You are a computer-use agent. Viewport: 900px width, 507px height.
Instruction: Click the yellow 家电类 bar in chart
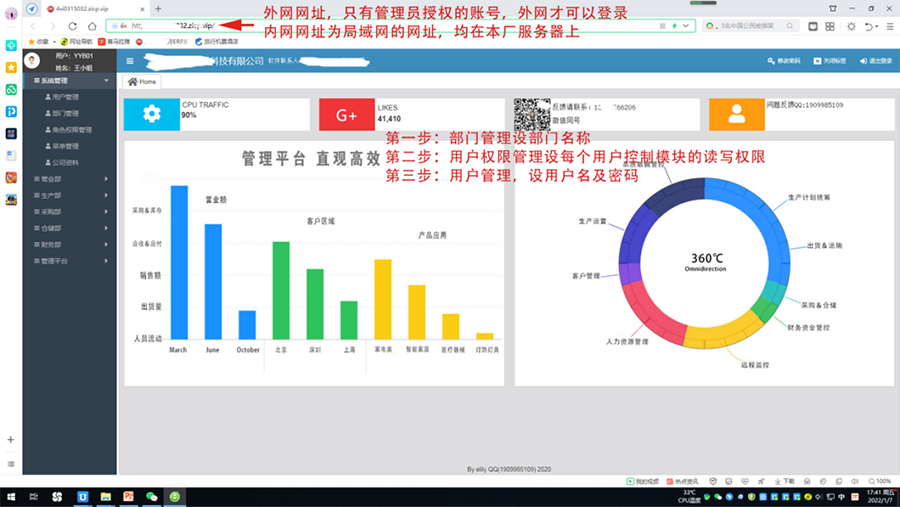[x=383, y=299]
